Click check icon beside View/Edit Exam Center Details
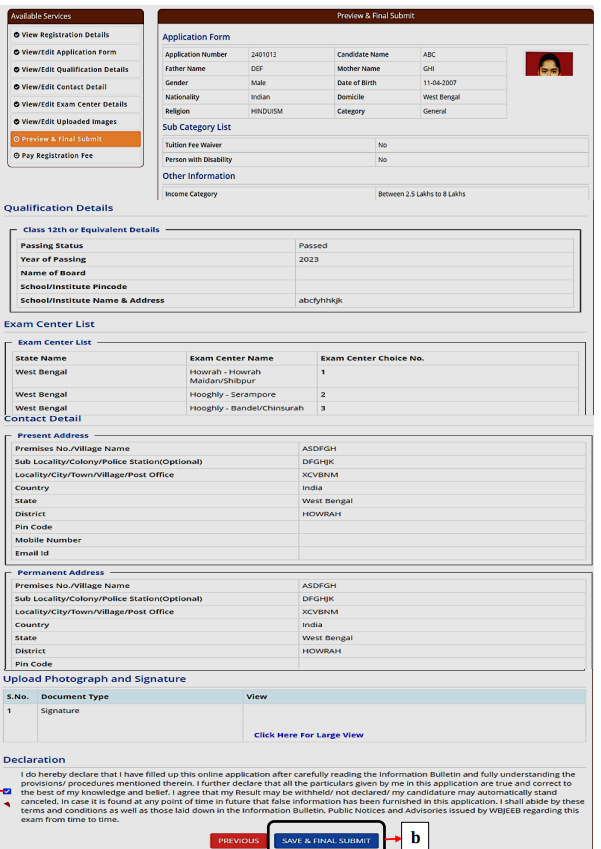This screenshot has height=849, width=601. click(x=15, y=104)
